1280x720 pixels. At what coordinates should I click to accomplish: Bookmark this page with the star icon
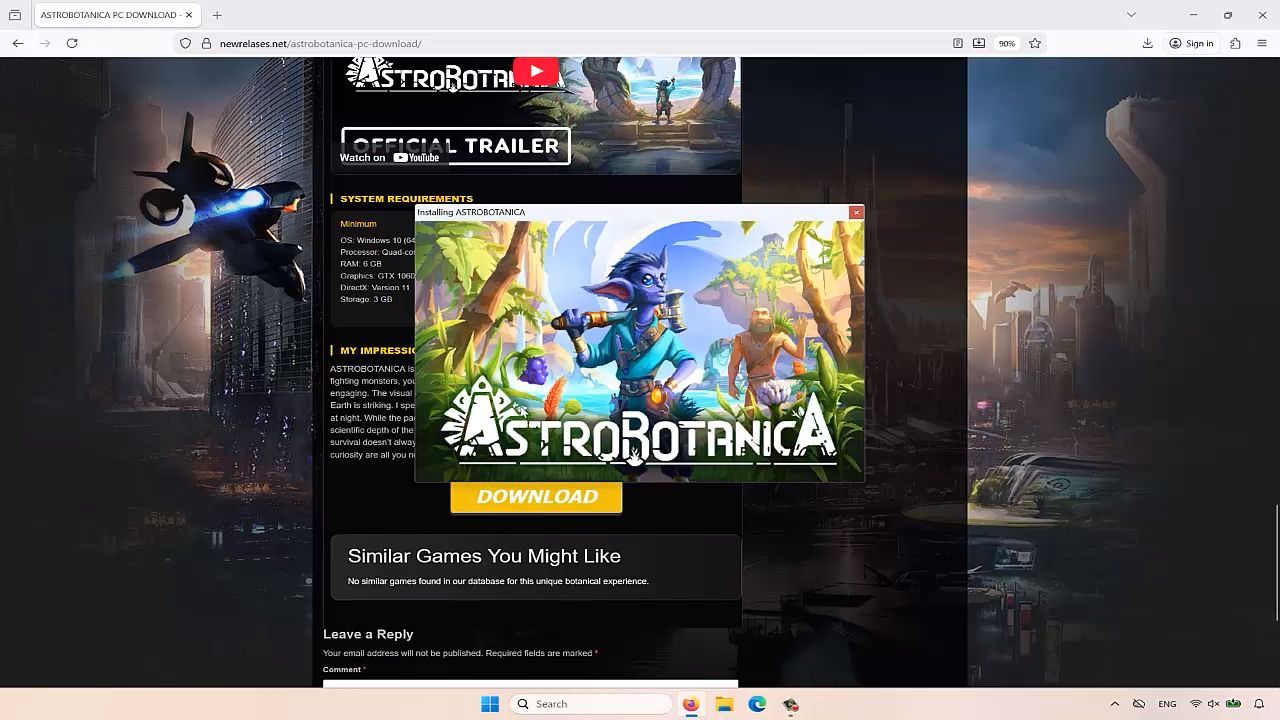pos(1035,43)
